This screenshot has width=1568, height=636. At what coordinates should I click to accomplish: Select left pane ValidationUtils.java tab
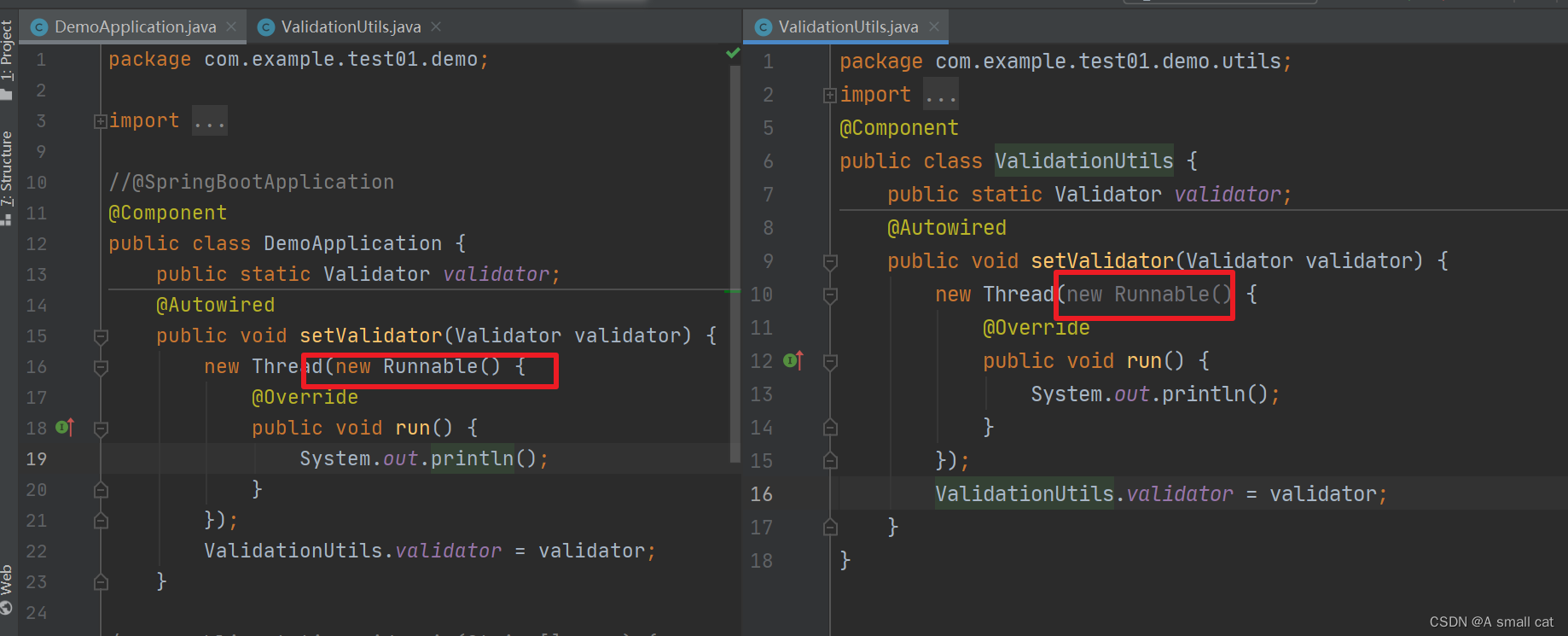351,27
